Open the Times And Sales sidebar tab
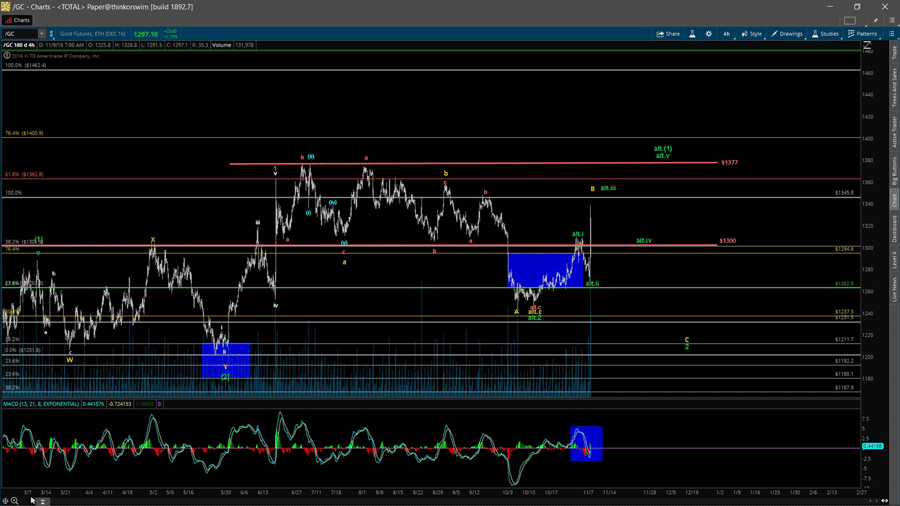 coord(894,88)
